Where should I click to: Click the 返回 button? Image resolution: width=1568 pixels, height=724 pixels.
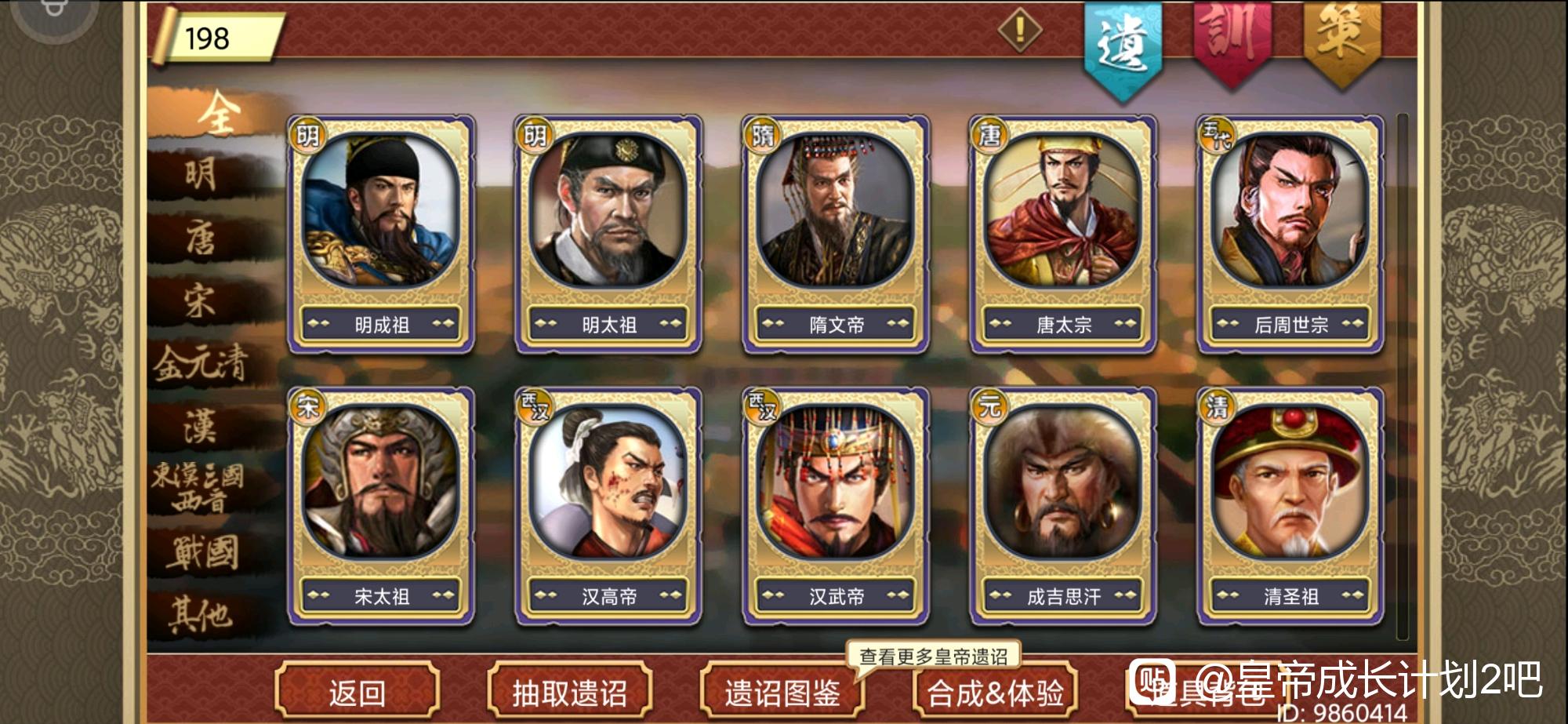[x=357, y=692]
